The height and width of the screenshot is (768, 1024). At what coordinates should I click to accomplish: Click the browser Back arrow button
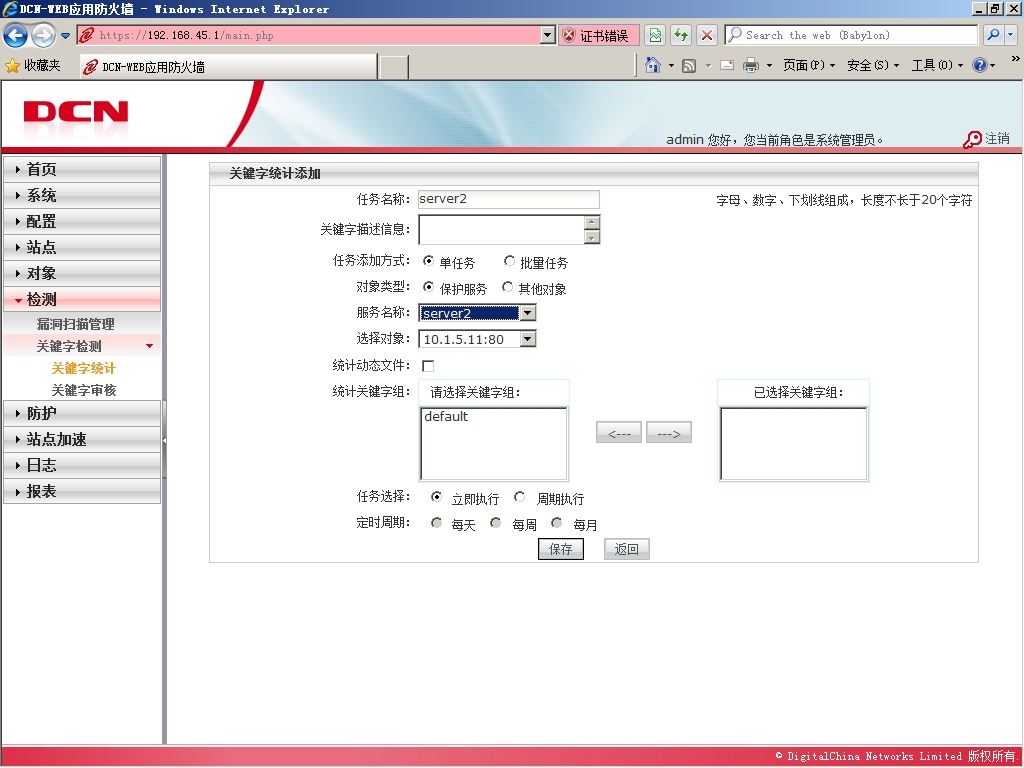click(x=16, y=35)
